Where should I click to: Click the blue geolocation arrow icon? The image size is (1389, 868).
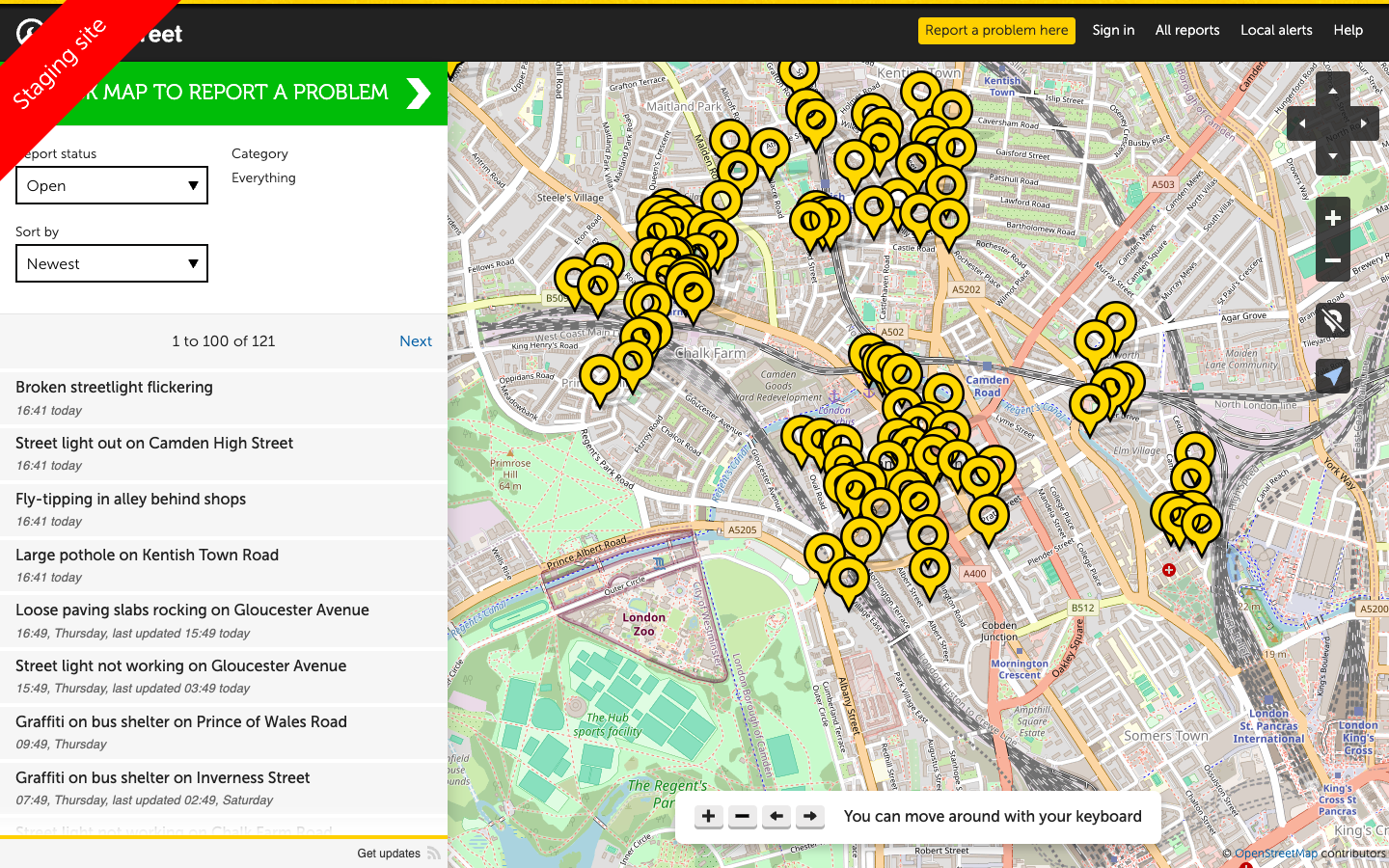[1332, 375]
